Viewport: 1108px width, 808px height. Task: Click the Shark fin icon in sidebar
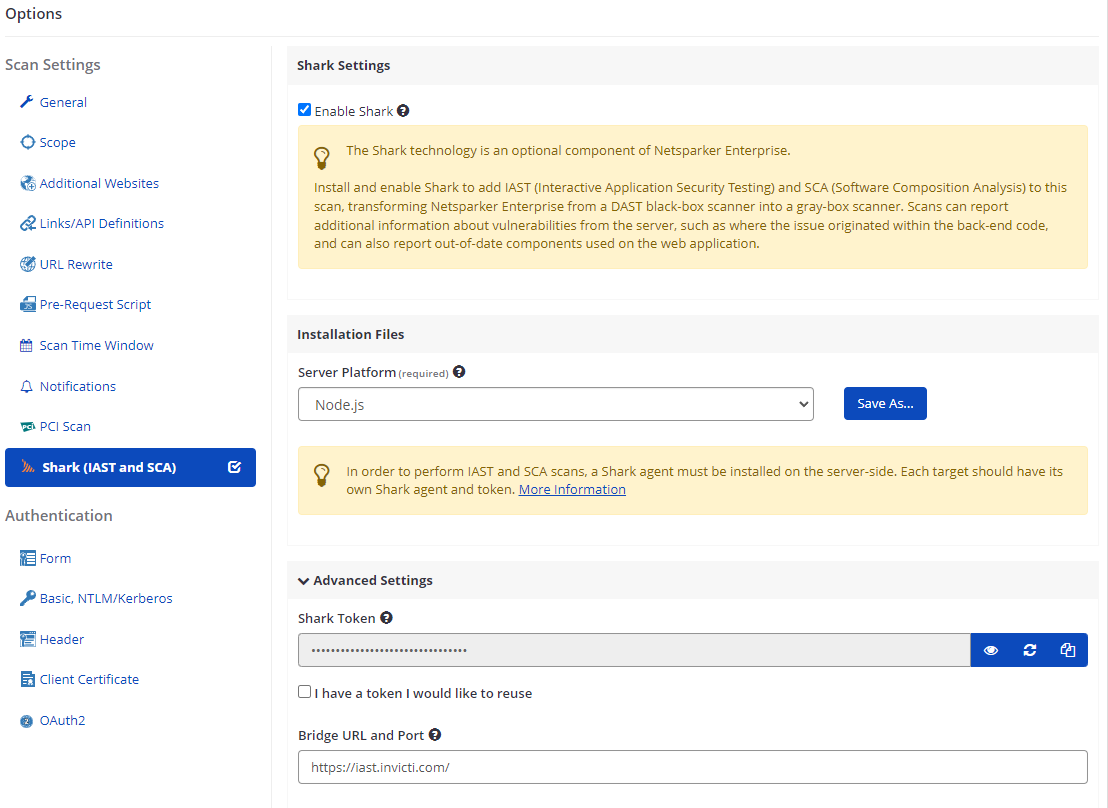point(28,467)
